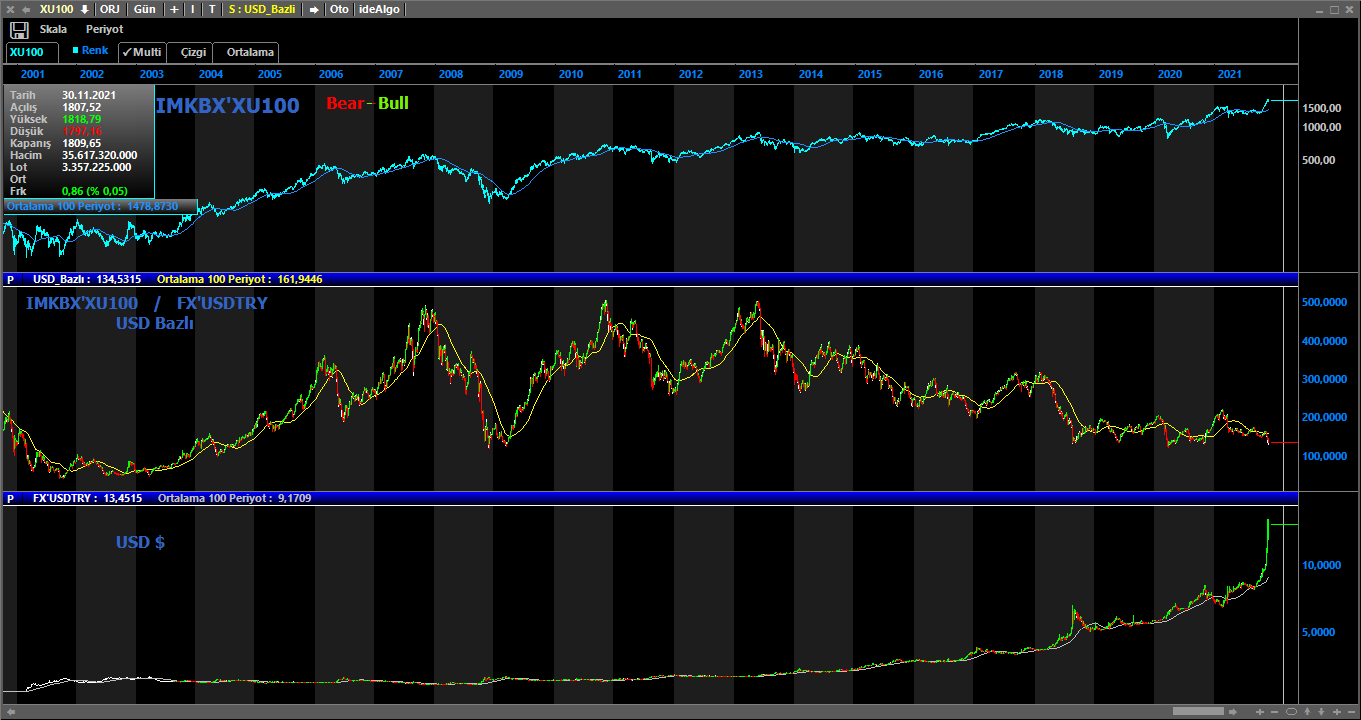Click the 2008 year label on timeline
Viewport: 1361px width, 720px height.
pos(450,74)
